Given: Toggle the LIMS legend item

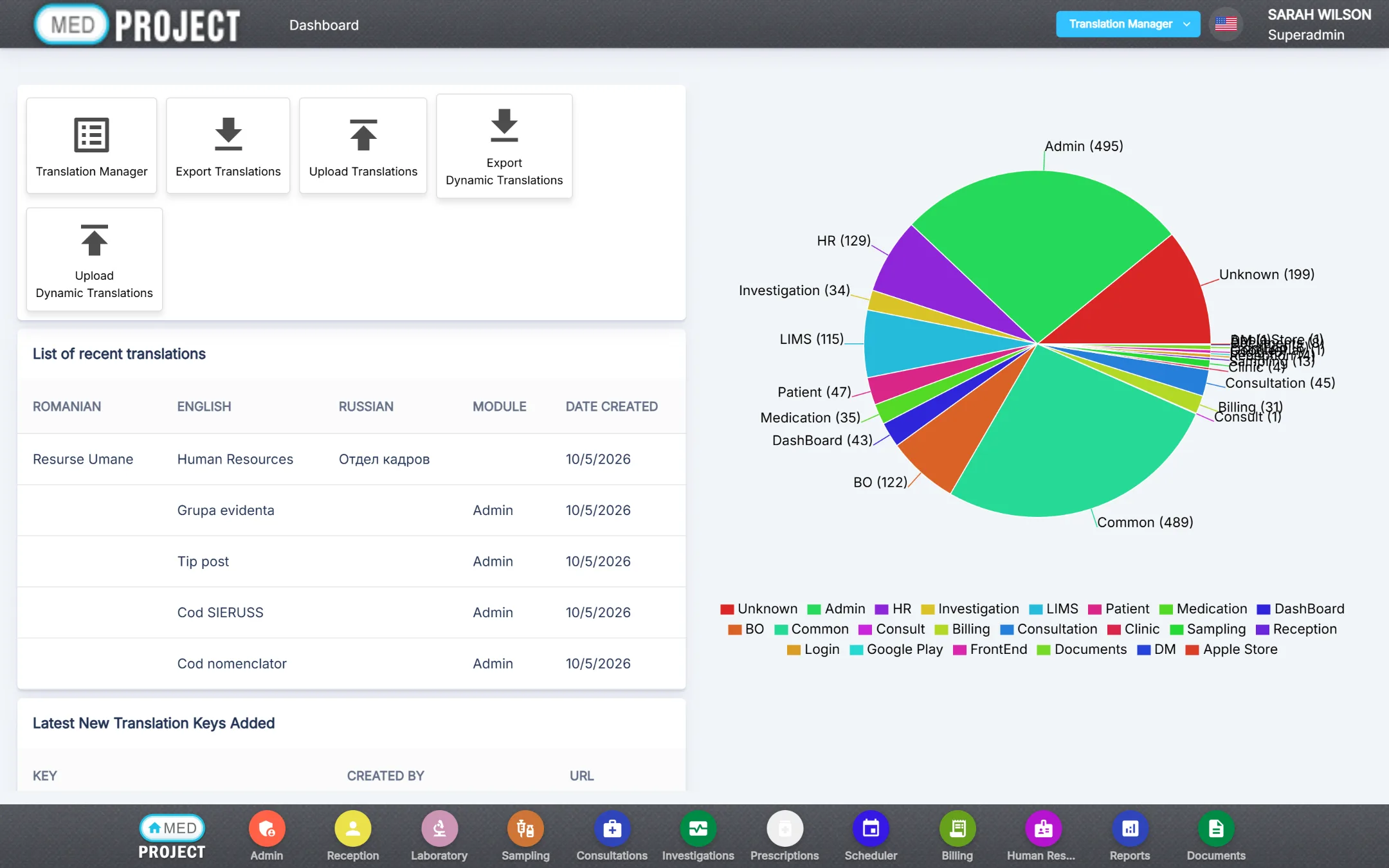Looking at the screenshot, I should [1054, 609].
